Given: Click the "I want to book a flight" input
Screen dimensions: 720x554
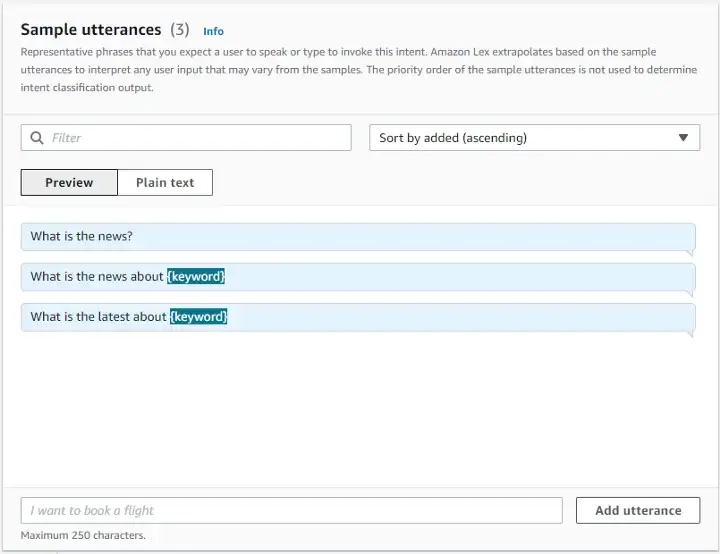Looking at the screenshot, I should (x=290, y=510).
